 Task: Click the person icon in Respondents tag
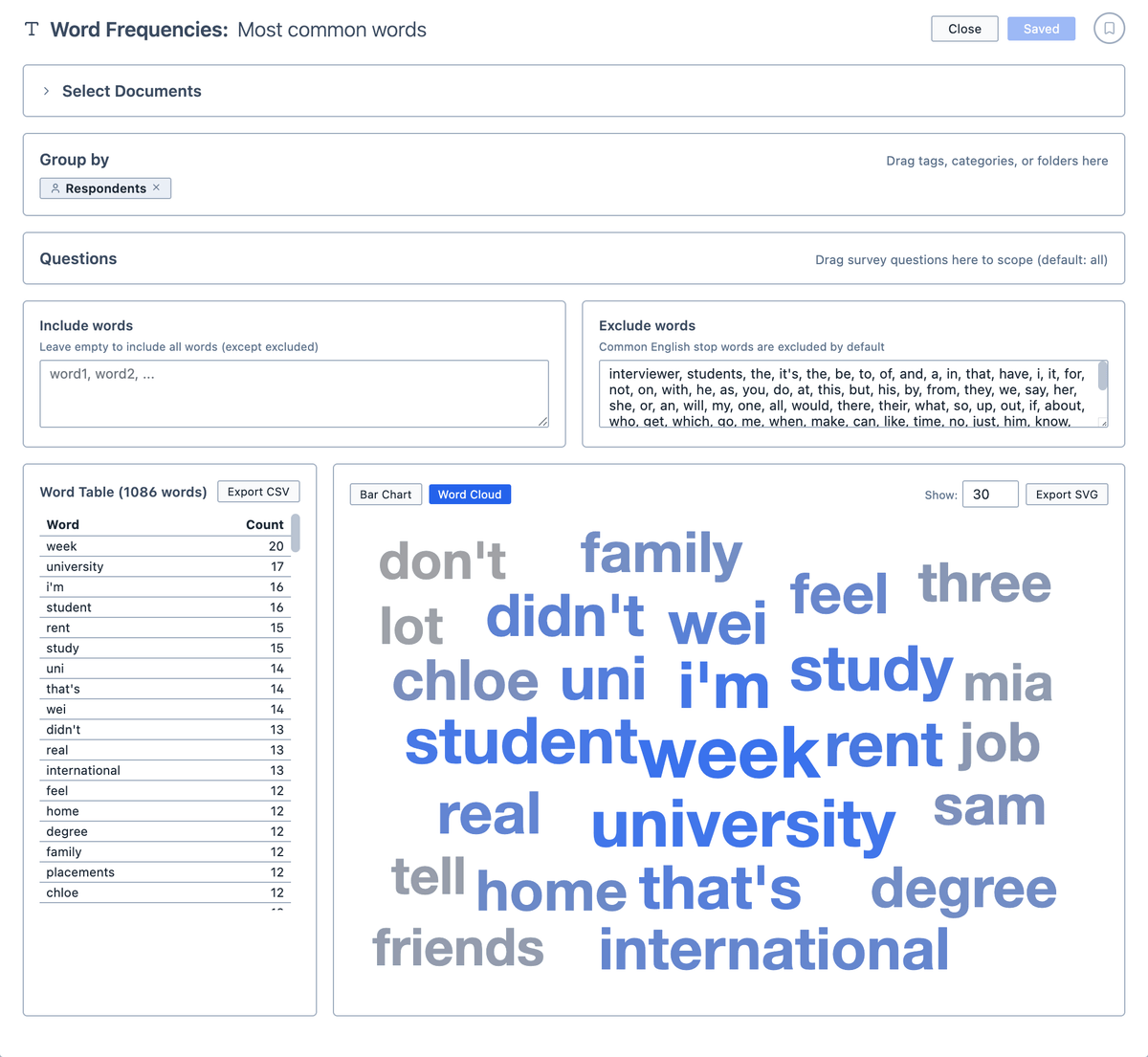pos(55,188)
